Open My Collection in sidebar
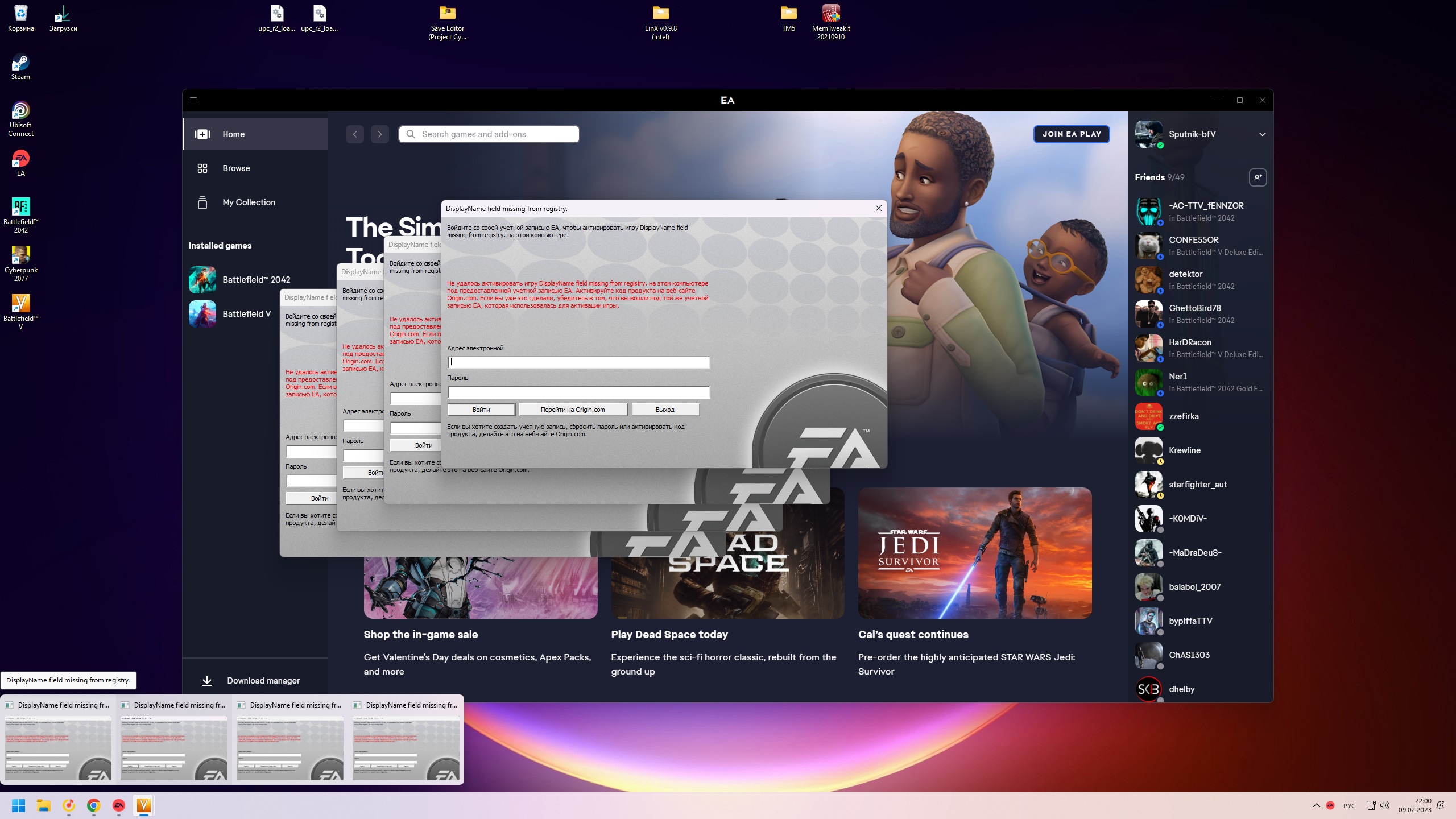 [249, 202]
